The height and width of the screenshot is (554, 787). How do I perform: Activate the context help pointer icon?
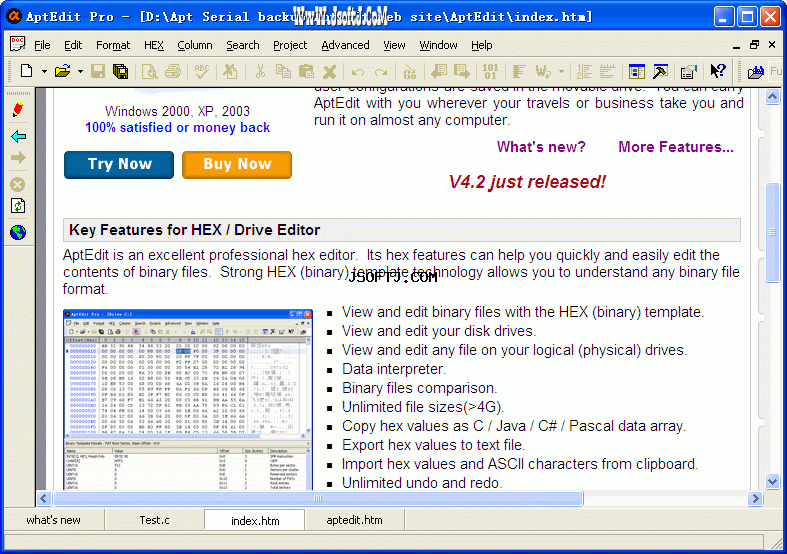coord(718,71)
